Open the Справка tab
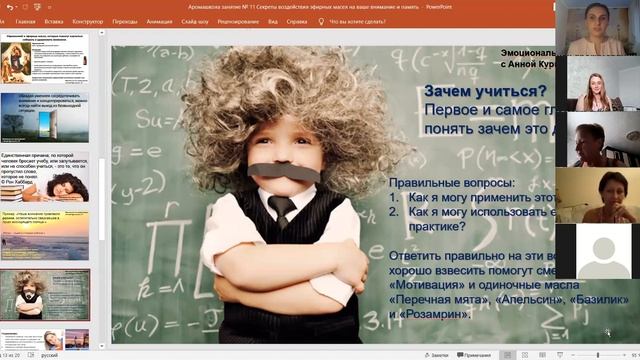The height and width of the screenshot is (360, 640). click(x=297, y=22)
